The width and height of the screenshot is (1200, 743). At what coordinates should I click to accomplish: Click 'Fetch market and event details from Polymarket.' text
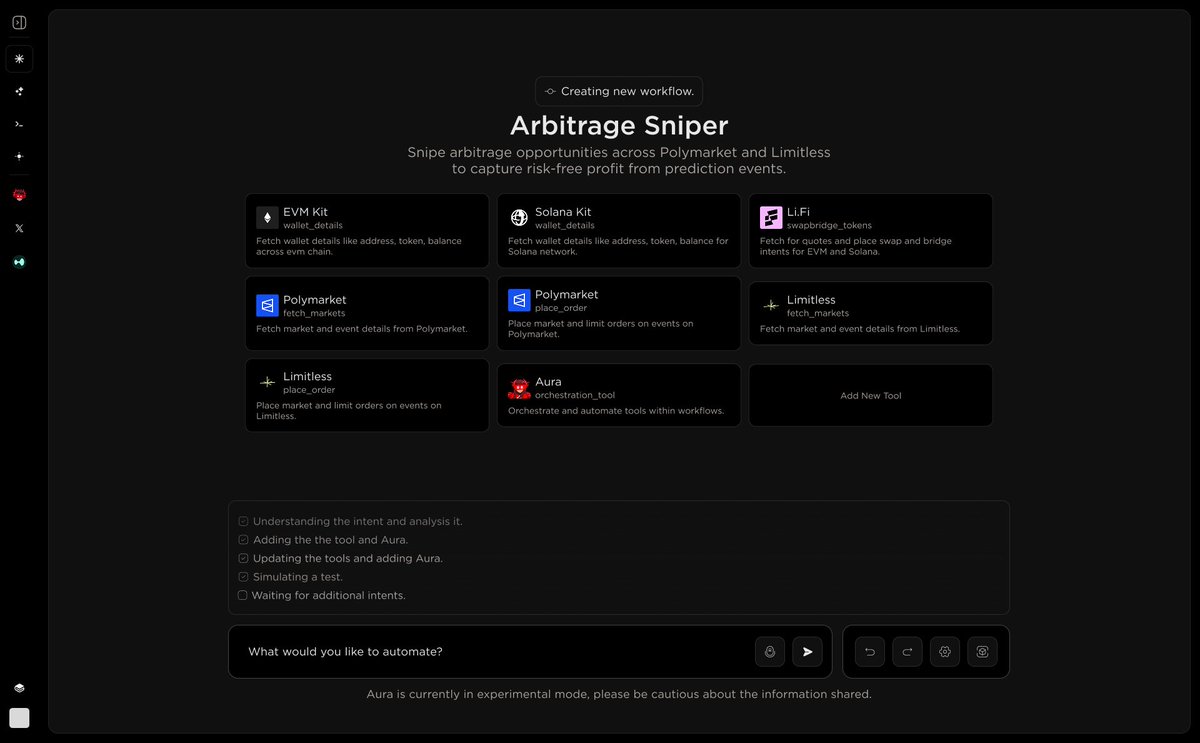pyautogui.click(x=362, y=329)
